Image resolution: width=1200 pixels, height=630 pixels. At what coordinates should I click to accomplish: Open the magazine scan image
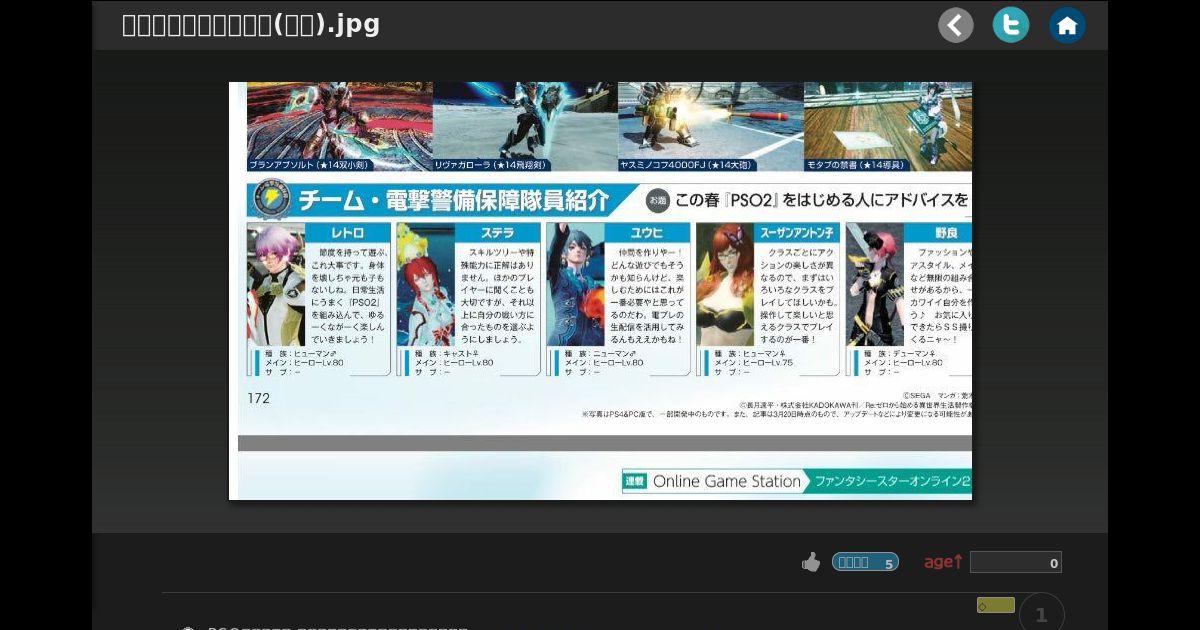coord(600,291)
